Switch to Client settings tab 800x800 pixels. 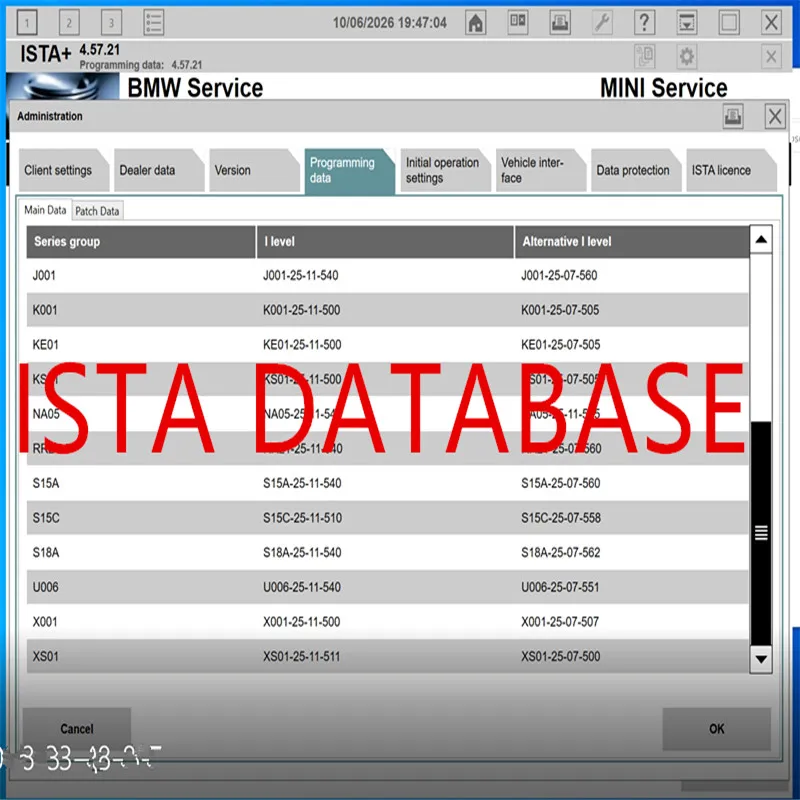click(x=63, y=170)
